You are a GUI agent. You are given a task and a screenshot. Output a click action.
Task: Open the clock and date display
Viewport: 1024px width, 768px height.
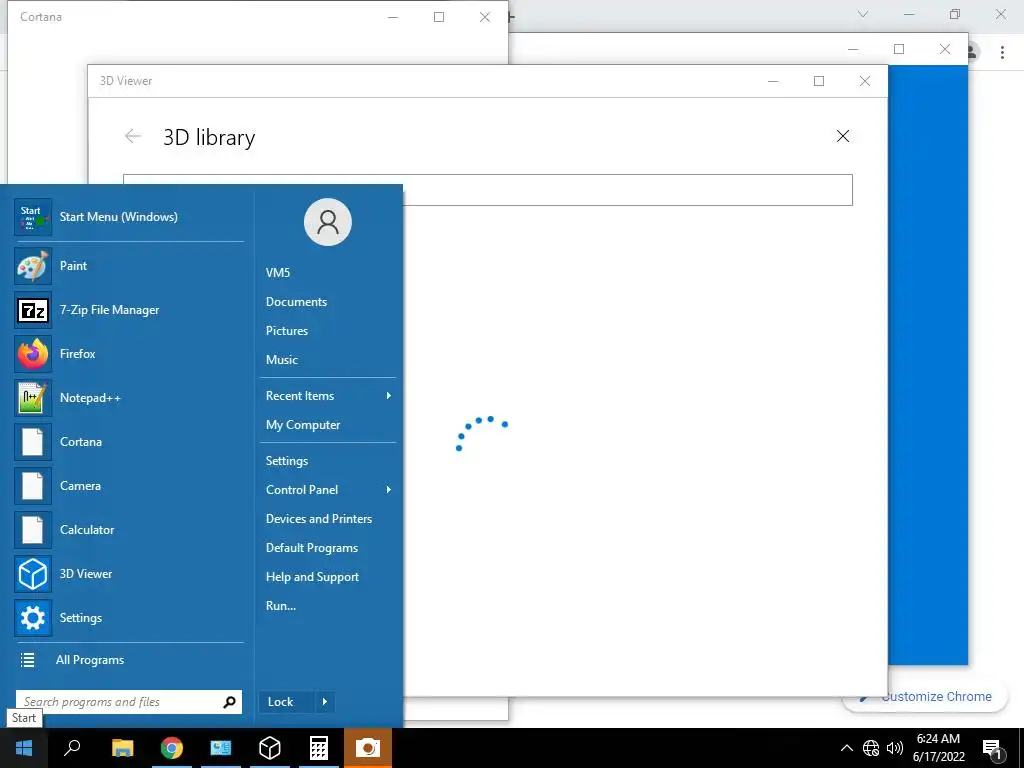click(938, 748)
